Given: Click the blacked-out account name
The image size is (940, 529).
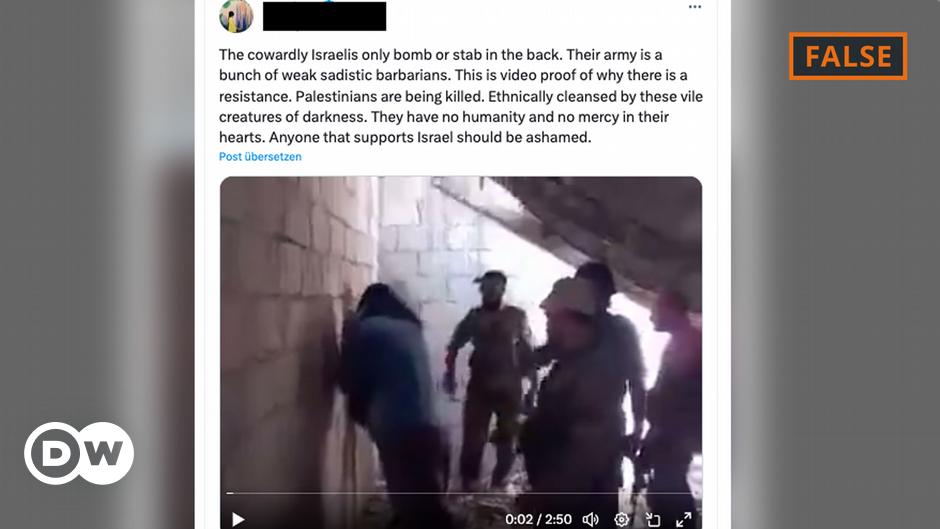Looking at the screenshot, I should tap(324, 16).
